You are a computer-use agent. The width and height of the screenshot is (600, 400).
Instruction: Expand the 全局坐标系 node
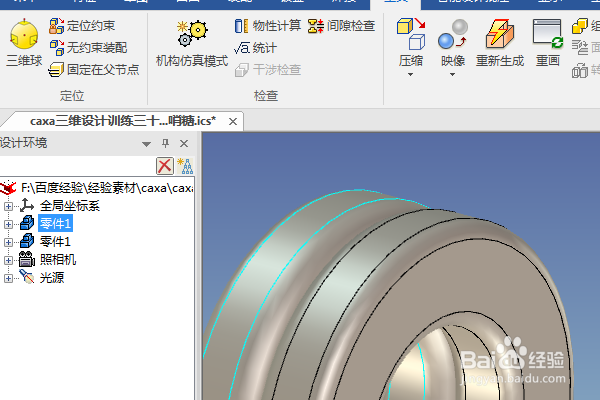pos(8,206)
